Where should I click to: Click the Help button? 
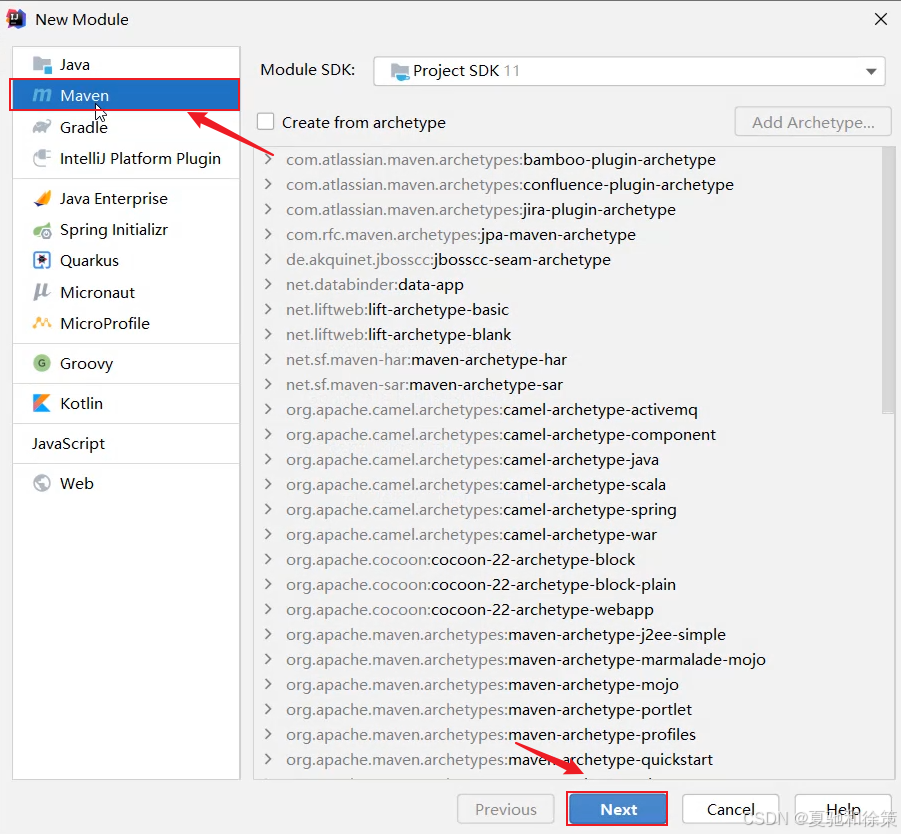click(843, 809)
